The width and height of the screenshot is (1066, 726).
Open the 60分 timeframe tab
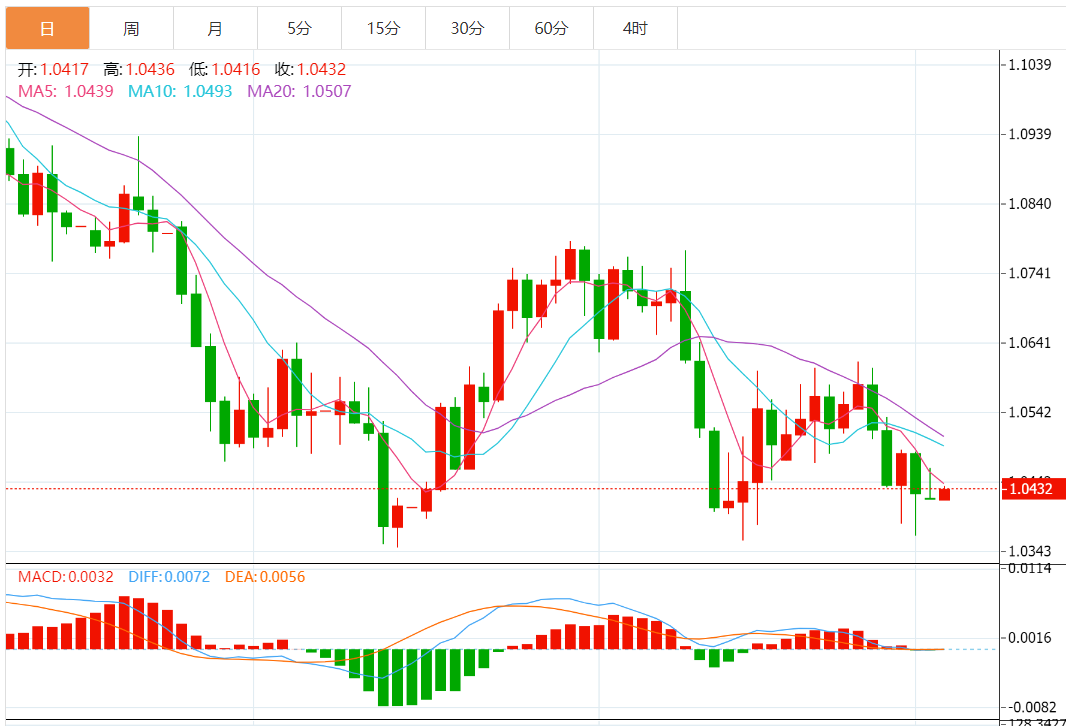click(551, 29)
